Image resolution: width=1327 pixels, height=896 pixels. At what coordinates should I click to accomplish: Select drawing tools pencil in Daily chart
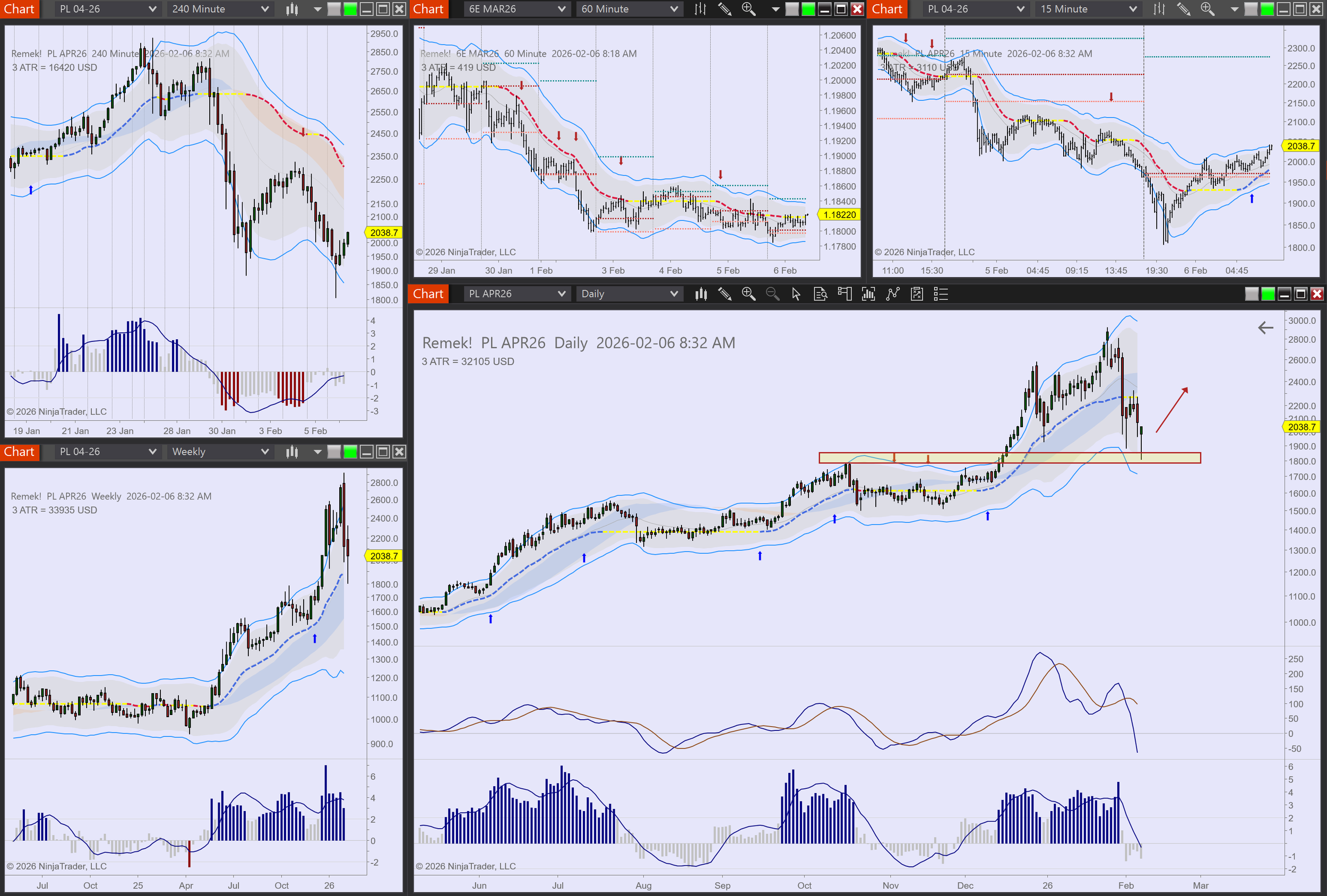[x=725, y=294]
